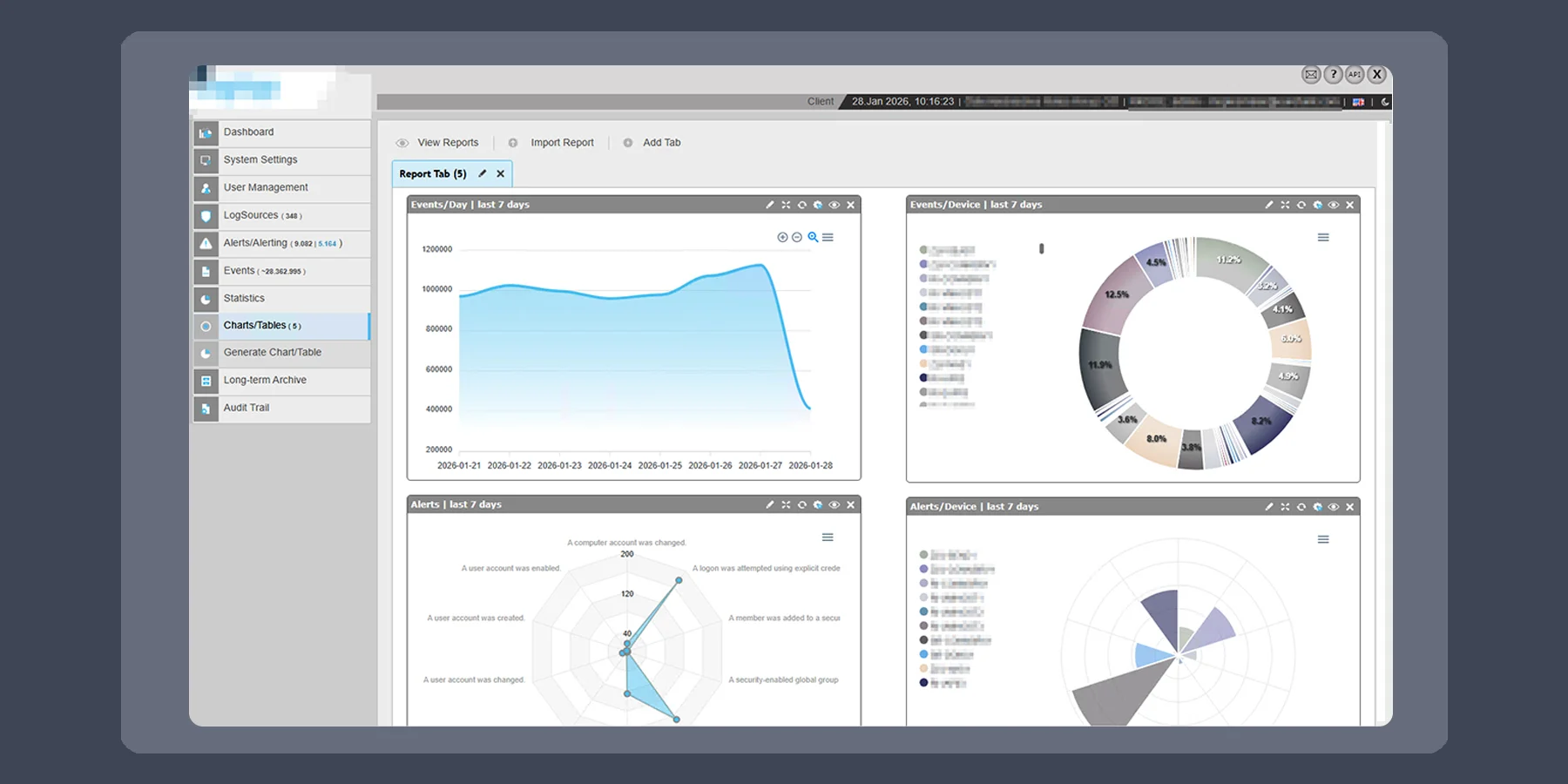Viewport: 1568px width, 784px height.
Task: Refresh the Events/Device widget
Action: 1301,205
